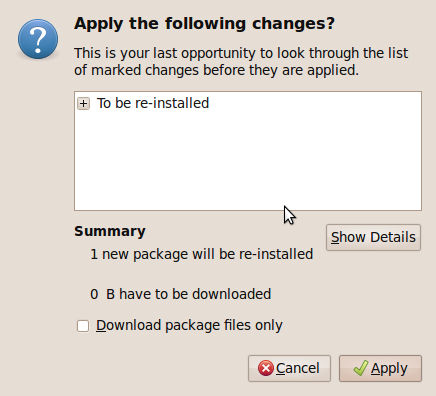Screen dimensions: 436x396
Task: Select the To be re-installed row
Action: (248, 103)
